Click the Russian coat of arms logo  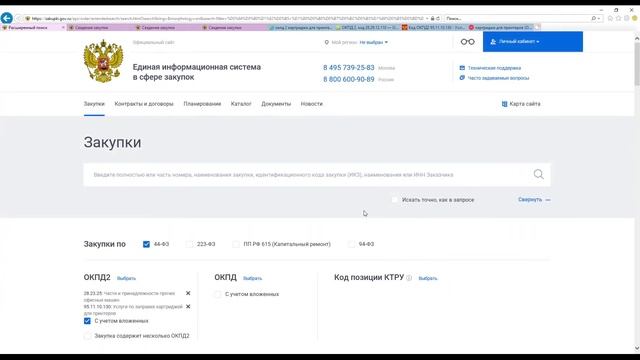[x=103, y=61]
